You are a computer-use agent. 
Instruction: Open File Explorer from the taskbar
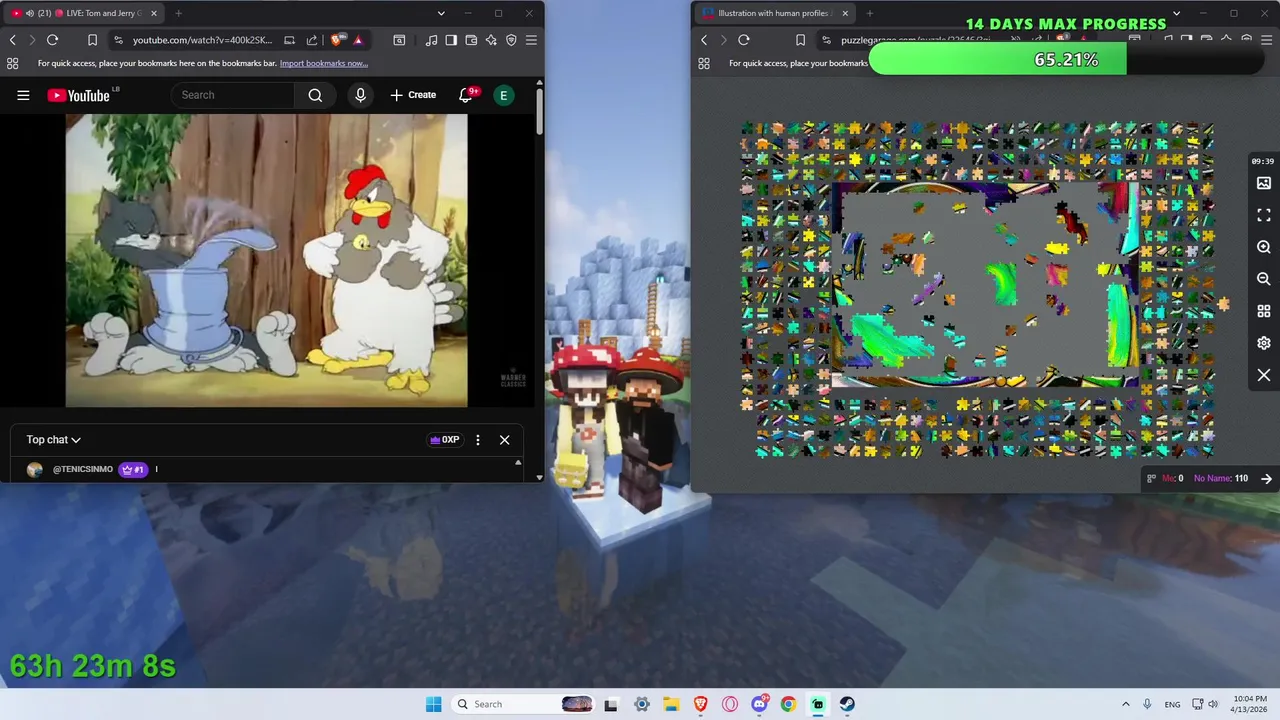click(x=671, y=704)
